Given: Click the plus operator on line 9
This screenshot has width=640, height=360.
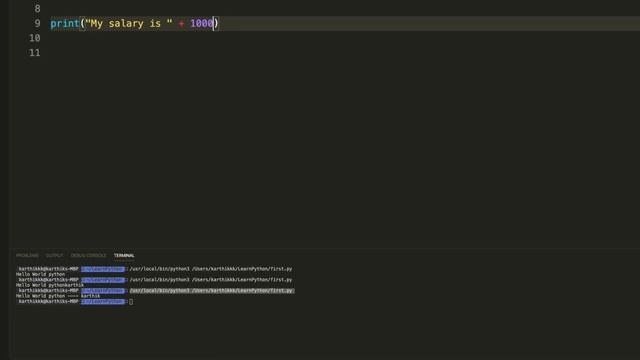Looking at the screenshot, I should [x=181, y=24].
